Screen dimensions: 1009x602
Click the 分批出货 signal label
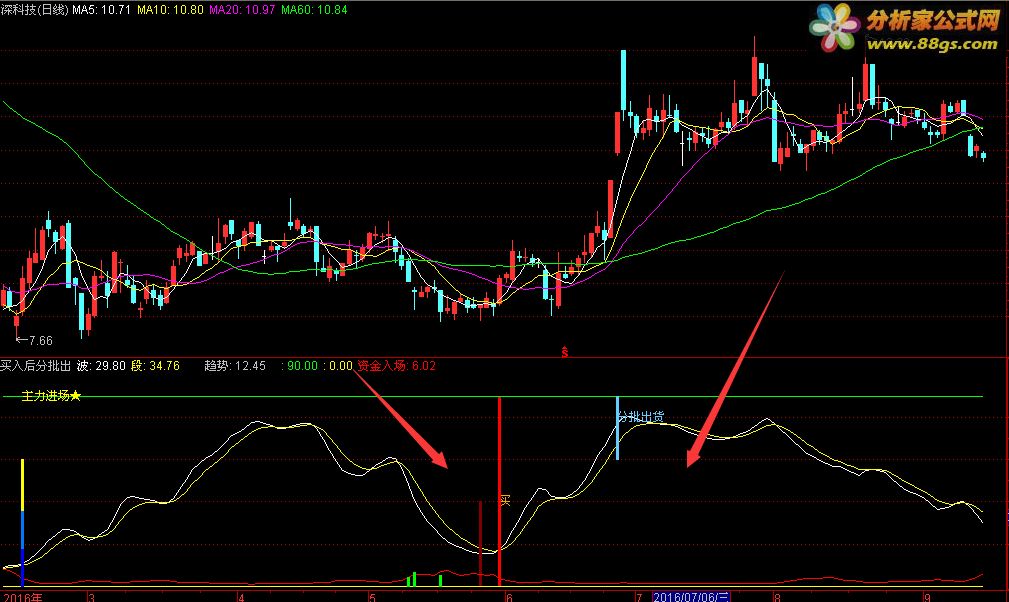(640, 417)
